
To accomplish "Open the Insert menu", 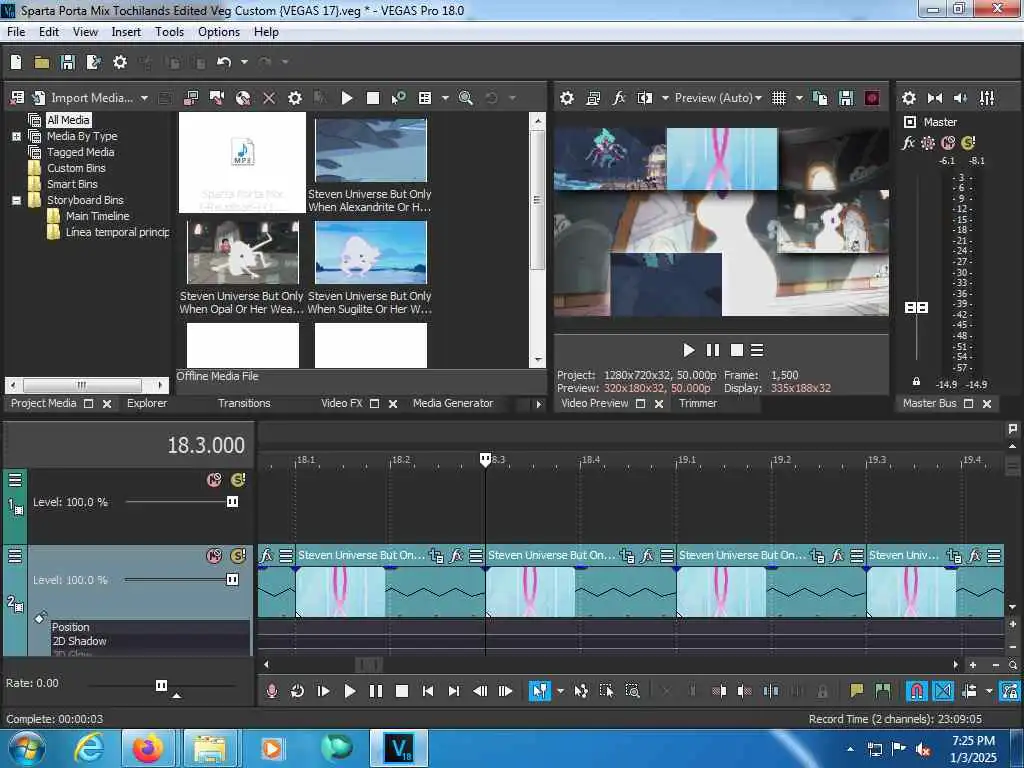I will tap(126, 32).
